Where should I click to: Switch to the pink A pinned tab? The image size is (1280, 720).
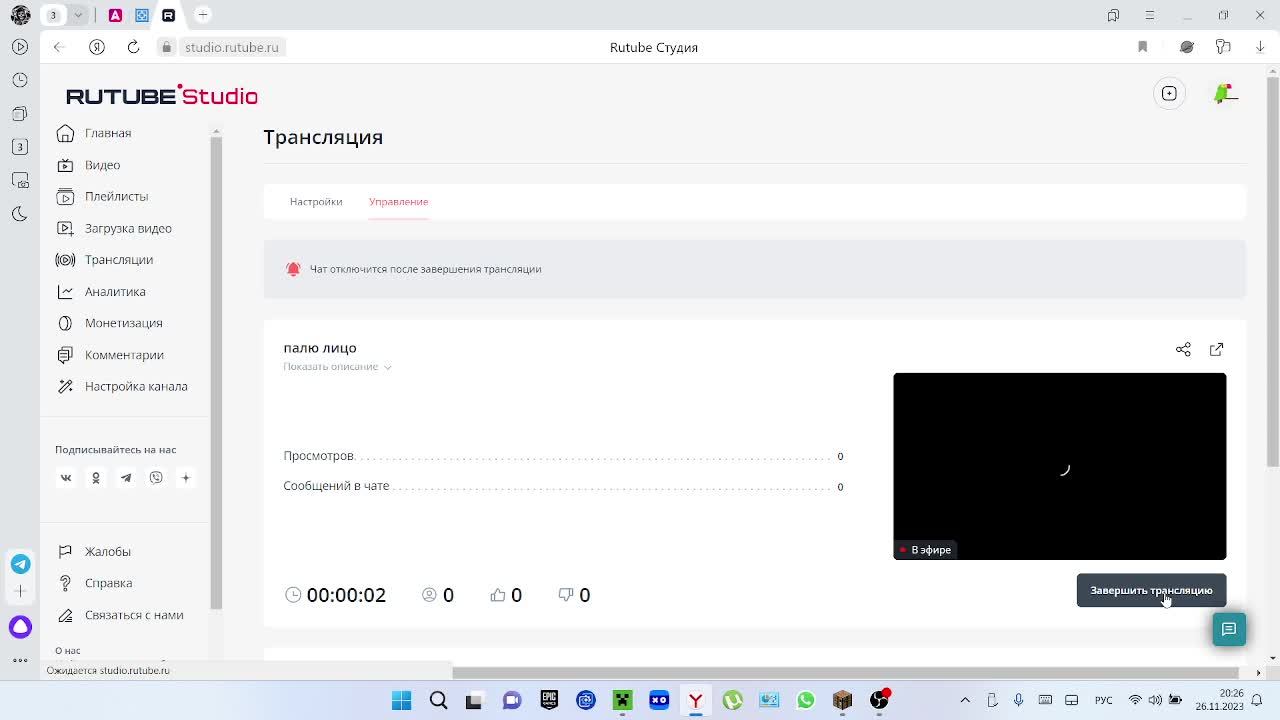(x=115, y=15)
